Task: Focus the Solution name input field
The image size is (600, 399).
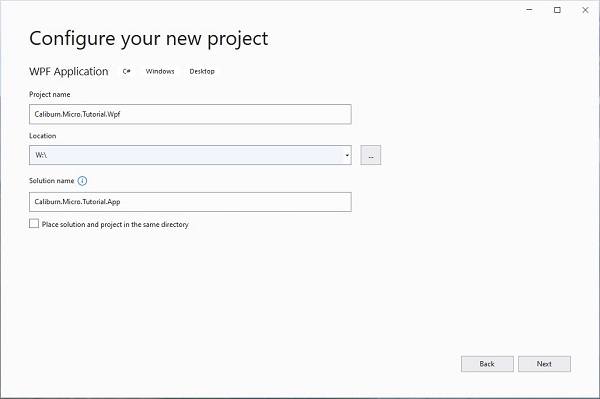Action: pyautogui.click(x=190, y=202)
